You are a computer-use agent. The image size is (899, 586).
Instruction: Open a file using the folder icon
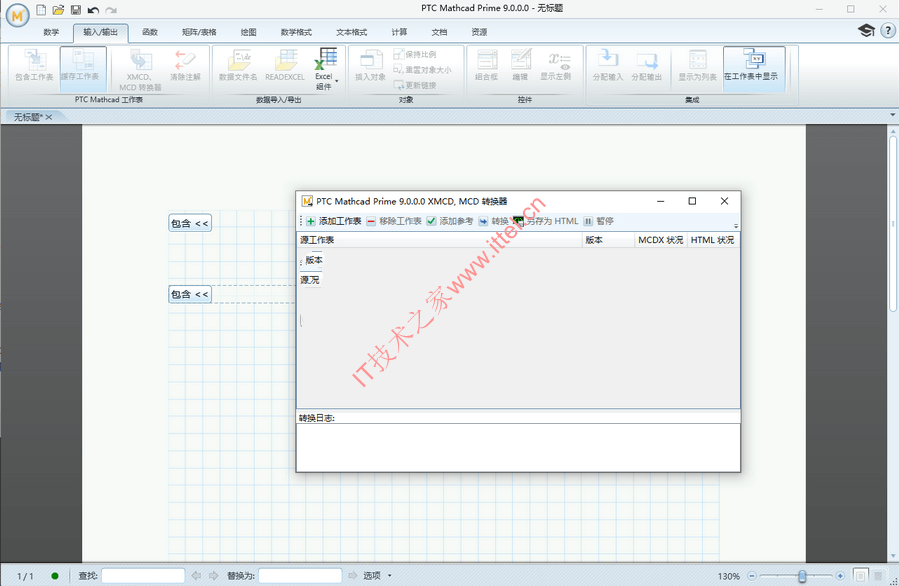58,10
